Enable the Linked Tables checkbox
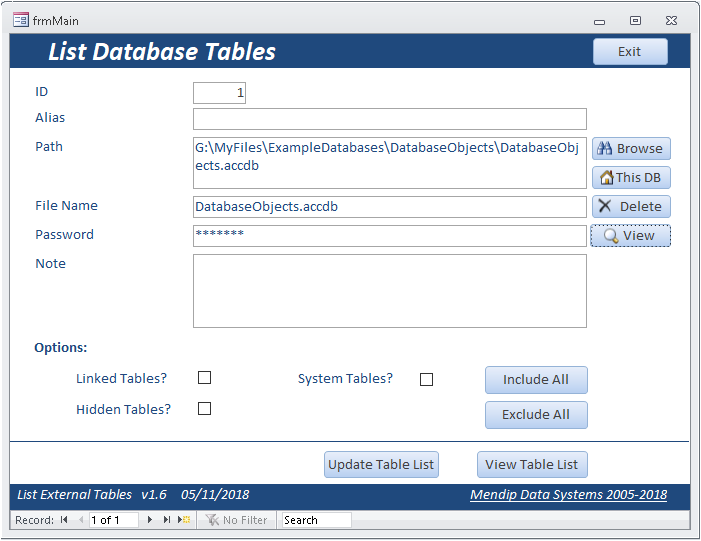The width and height of the screenshot is (701, 541). coord(204,378)
